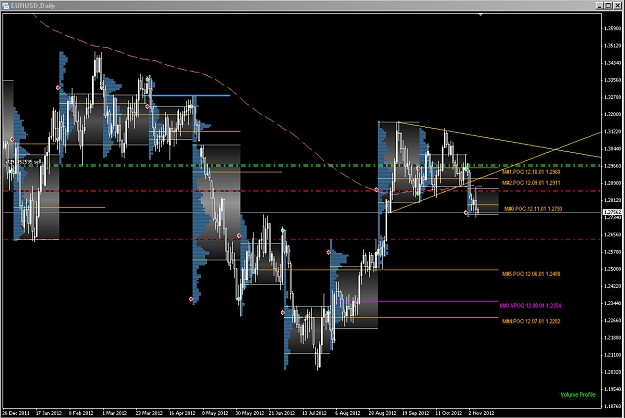Click the 30 May 2012 date label
625x418 pixels.
coord(250,413)
